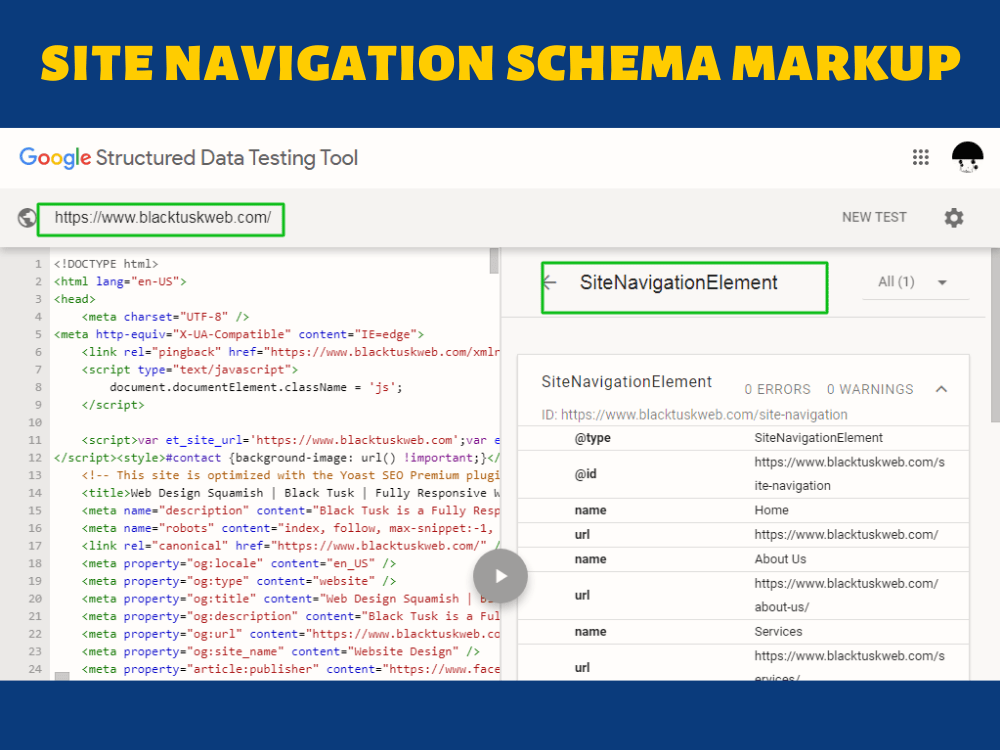Run the test with the play button
This screenshot has width=1000, height=750.
coord(500,576)
